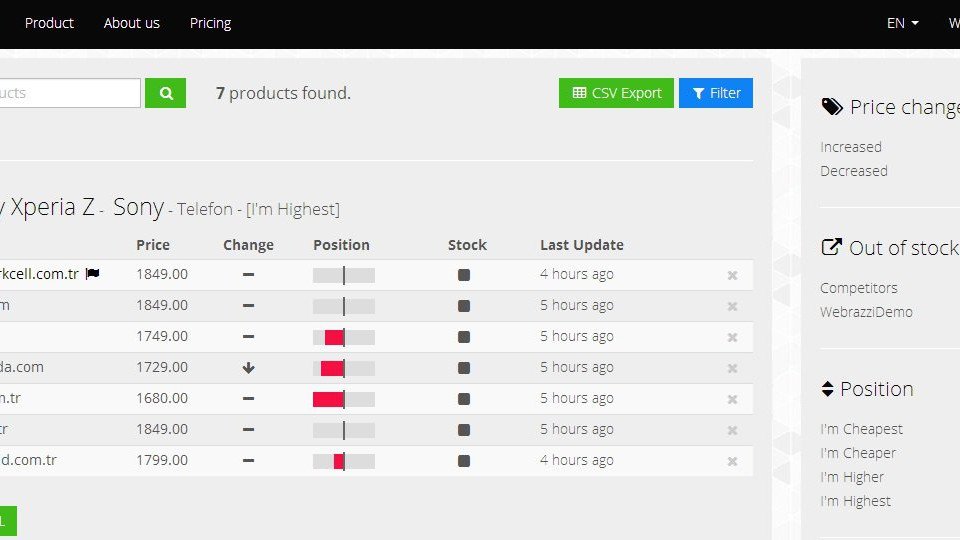Click the green search magnifier button
Viewport: 960px width, 540px height.
click(165, 93)
